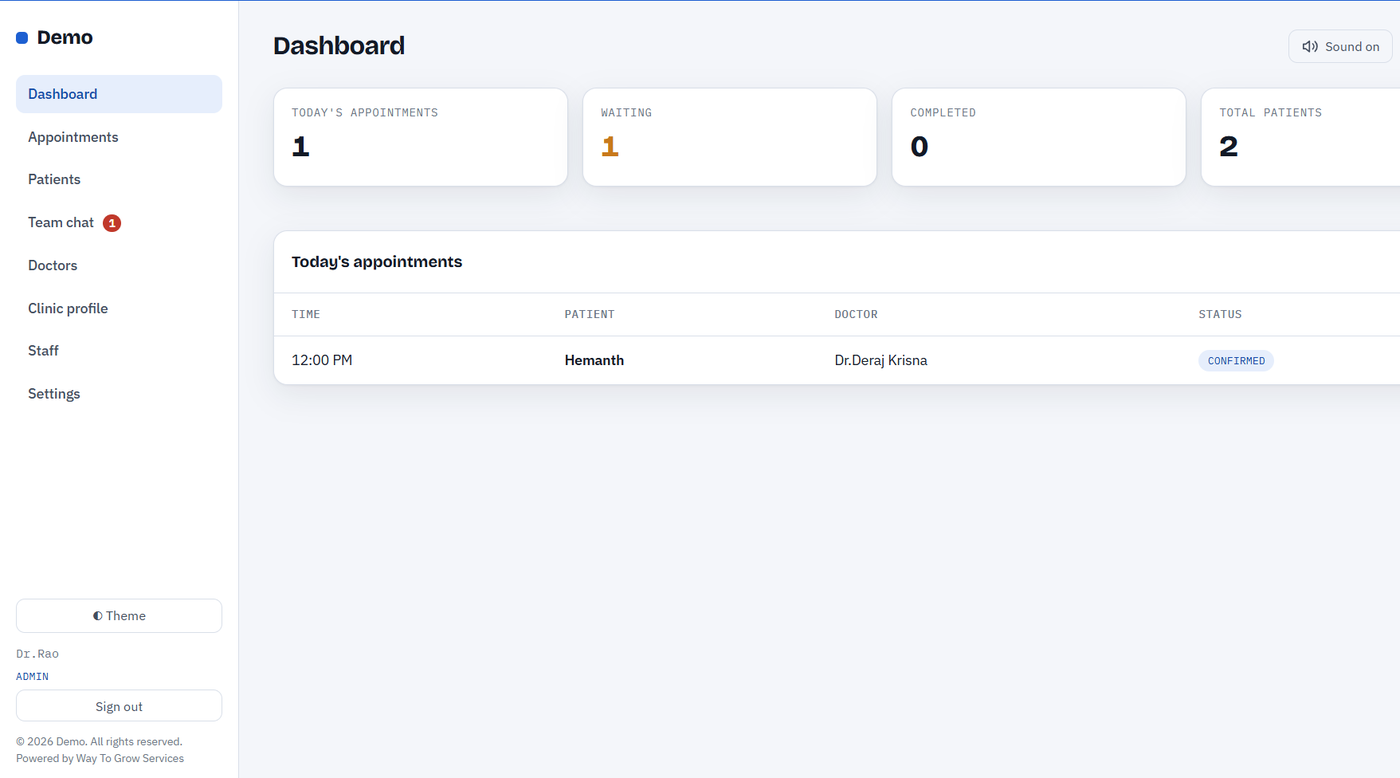This screenshot has height=778, width=1400.
Task: Click the PATIENT column header
Action: [590, 314]
